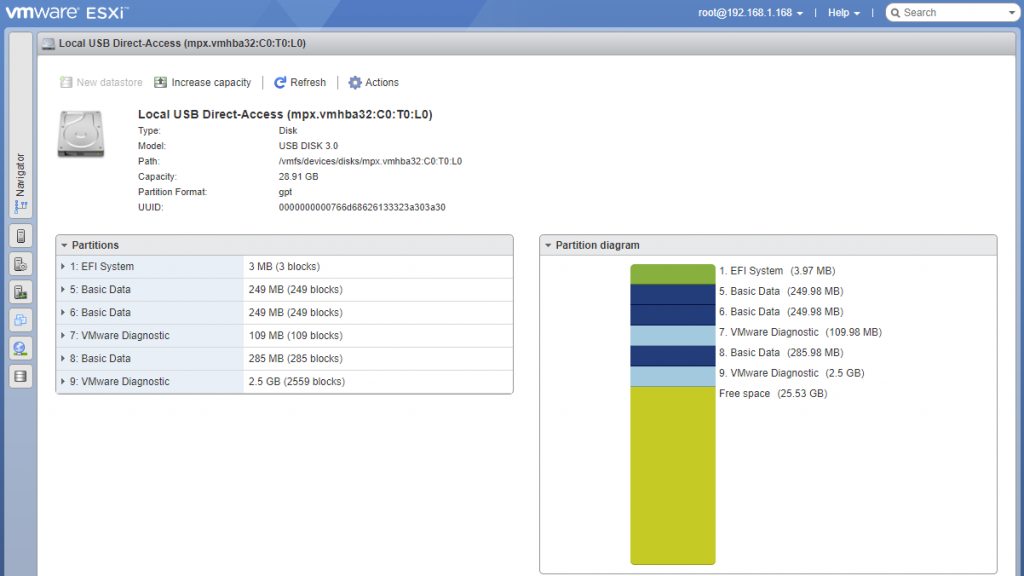Screen dimensions: 1024x576
Task: Expand the 9: VMware Diagnostic partition row
Action: 63,382
